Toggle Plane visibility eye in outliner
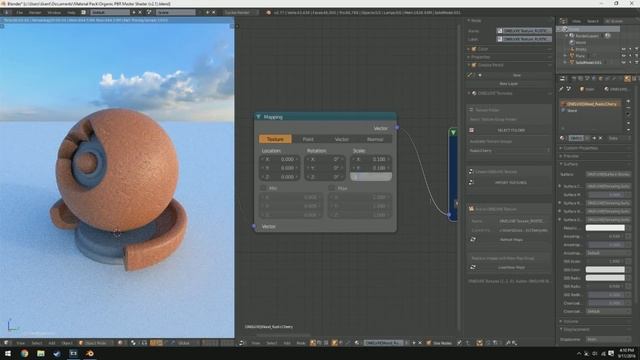Screen dimensions: 640x360 pos(623,56)
